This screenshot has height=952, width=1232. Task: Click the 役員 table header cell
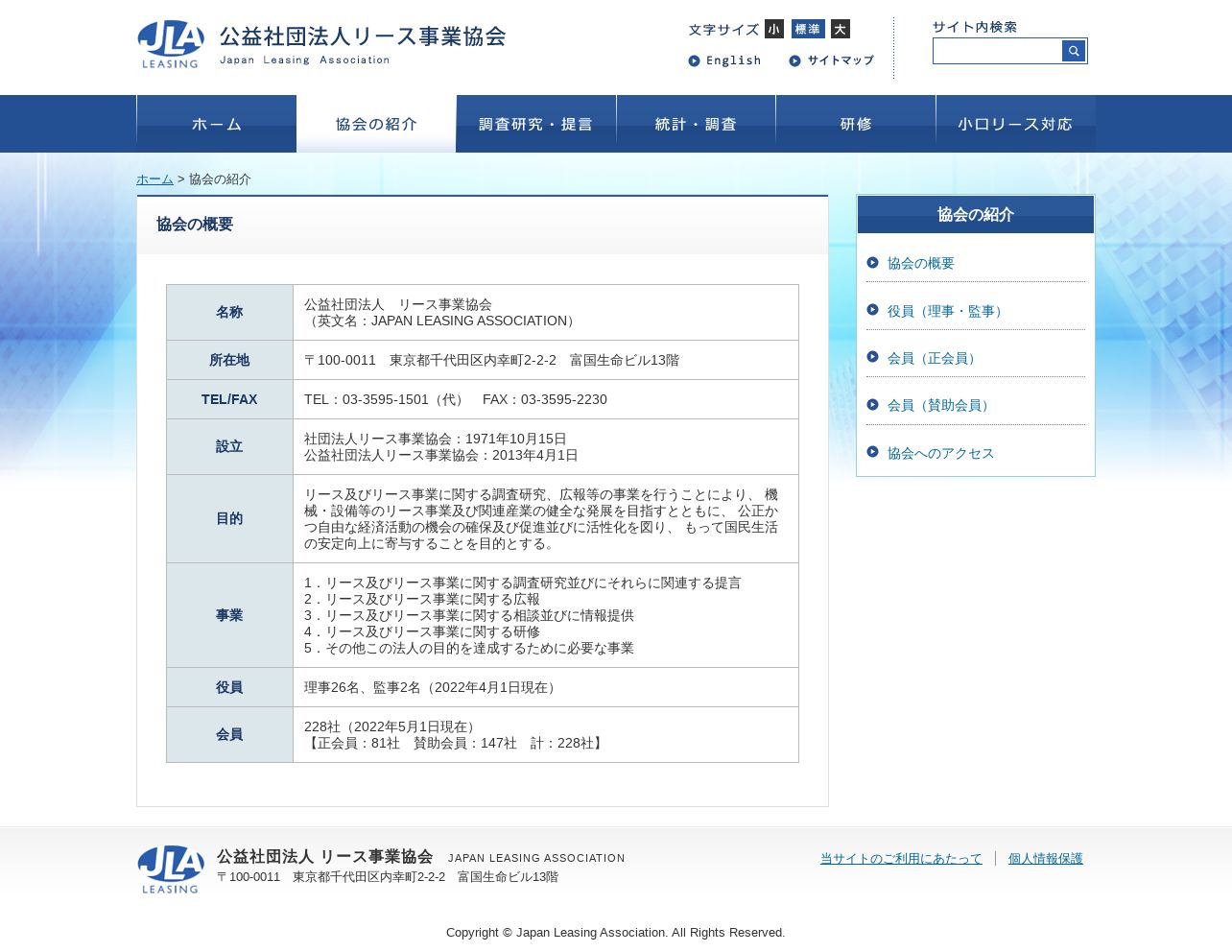coord(229,687)
